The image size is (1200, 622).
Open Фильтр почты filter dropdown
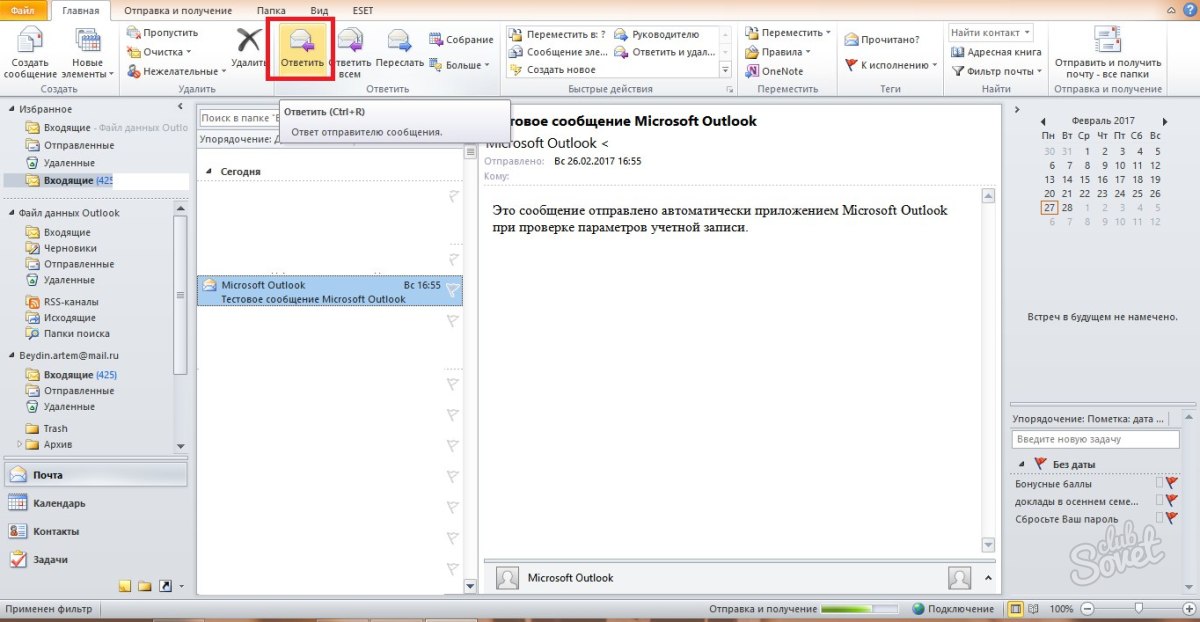tap(998, 71)
